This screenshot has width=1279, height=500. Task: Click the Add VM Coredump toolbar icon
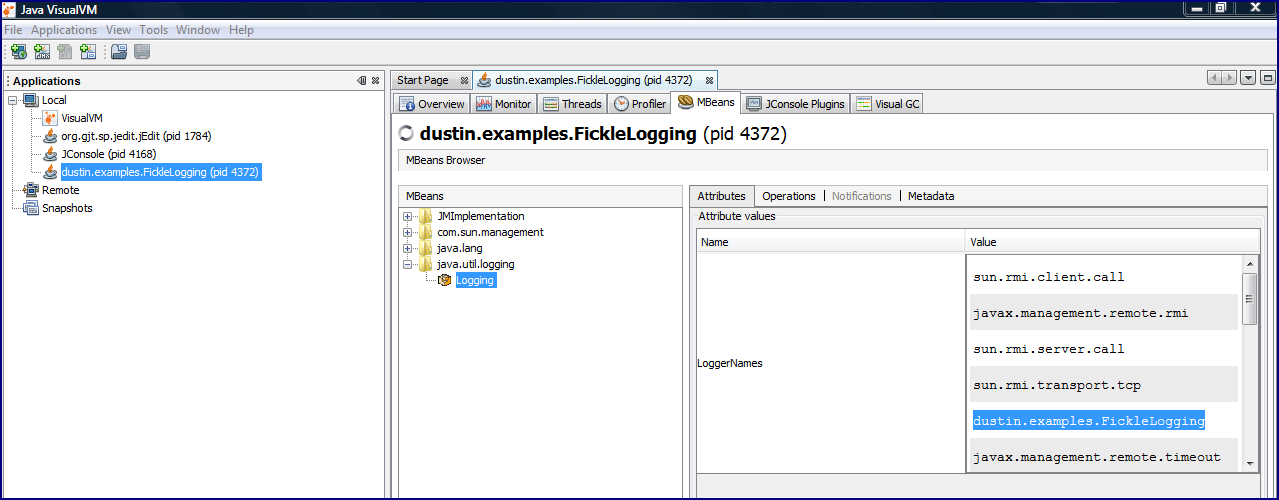coord(65,51)
